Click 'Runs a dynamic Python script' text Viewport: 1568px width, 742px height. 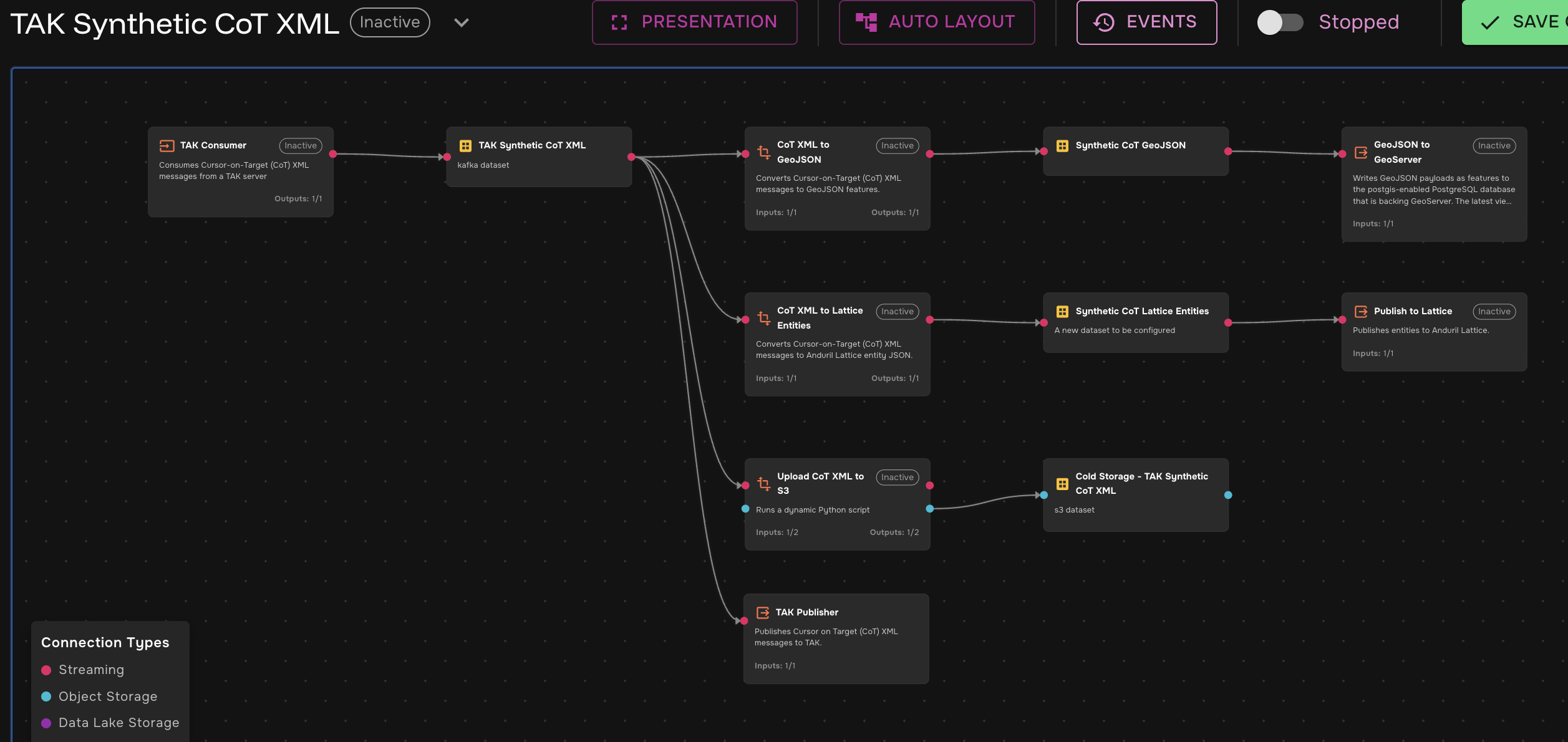813,510
